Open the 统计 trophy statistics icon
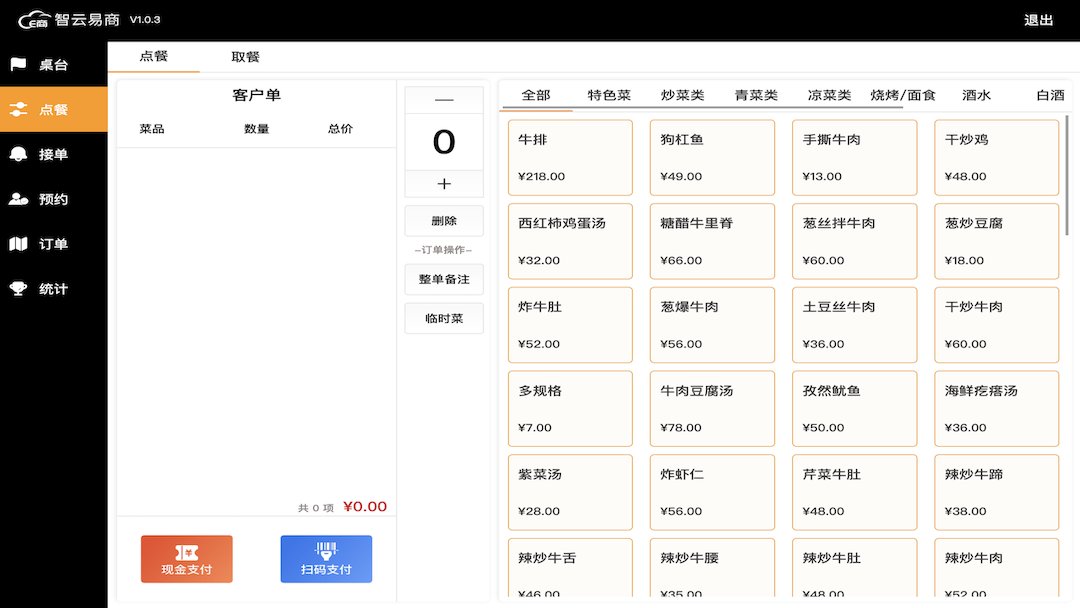 tap(19, 289)
